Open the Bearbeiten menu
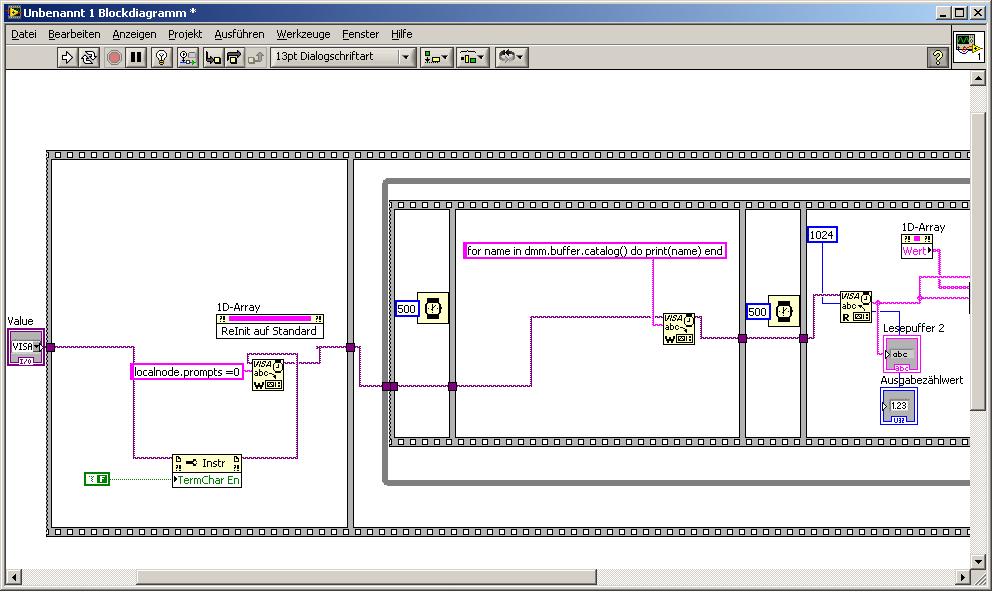Viewport: 992px width, 605px height. [x=74, y=34]
